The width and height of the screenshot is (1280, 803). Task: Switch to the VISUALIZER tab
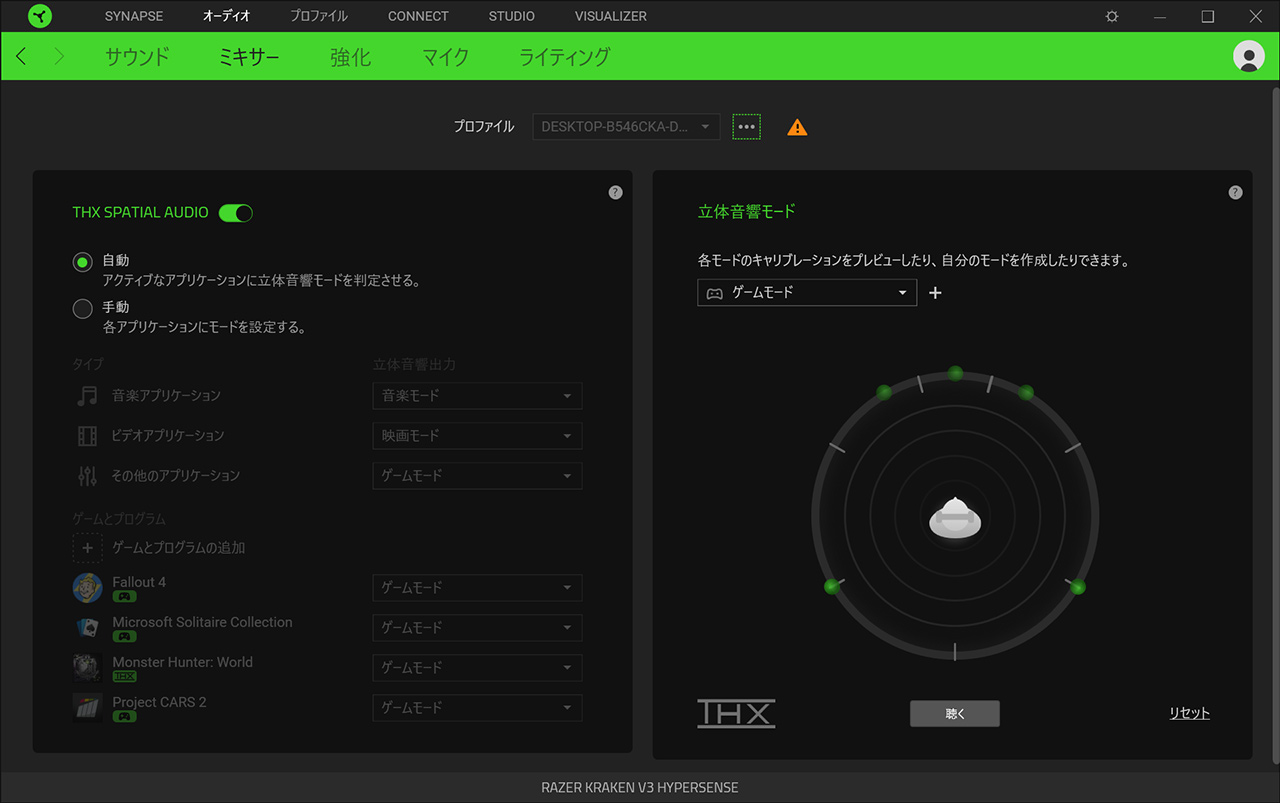click(611, 16)
